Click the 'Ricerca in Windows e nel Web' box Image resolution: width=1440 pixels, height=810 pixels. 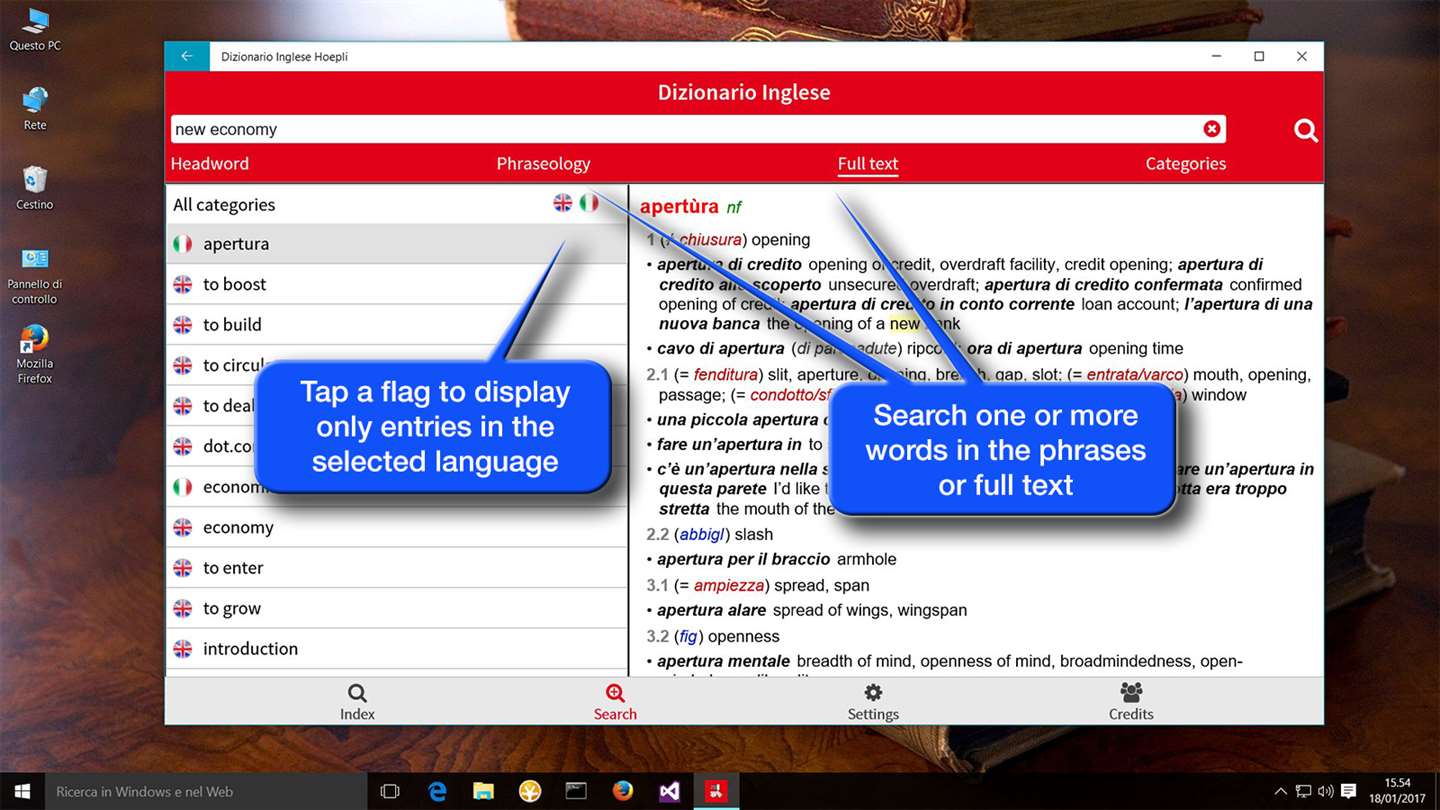pyautogui.click(x=206, y=791)
